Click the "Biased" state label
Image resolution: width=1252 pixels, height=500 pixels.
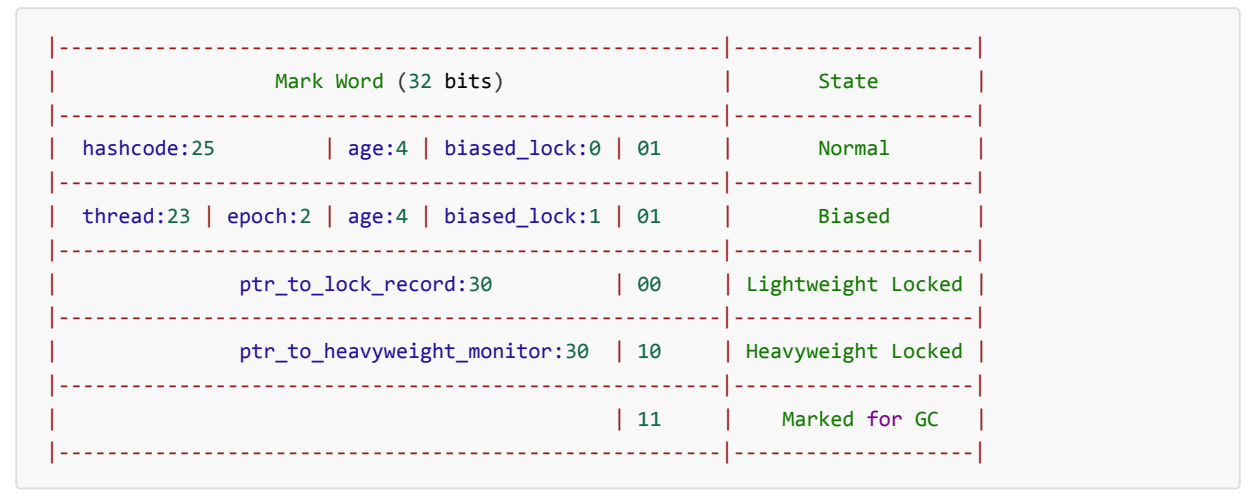[853, 216]
